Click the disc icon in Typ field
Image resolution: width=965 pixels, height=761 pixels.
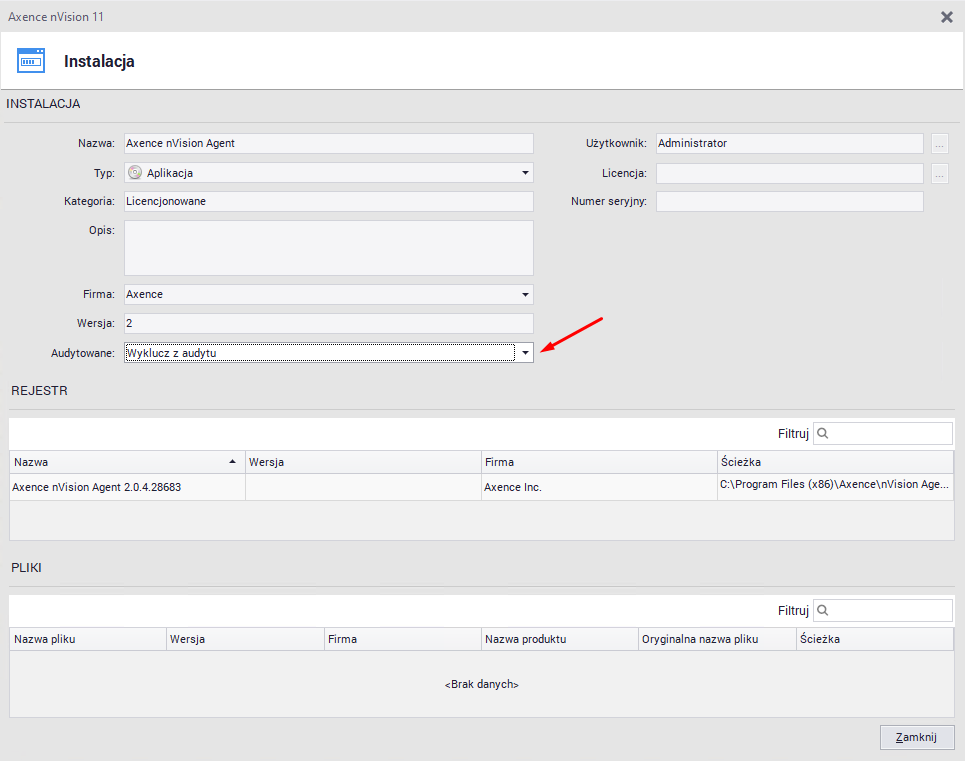(x=135, y=173)
